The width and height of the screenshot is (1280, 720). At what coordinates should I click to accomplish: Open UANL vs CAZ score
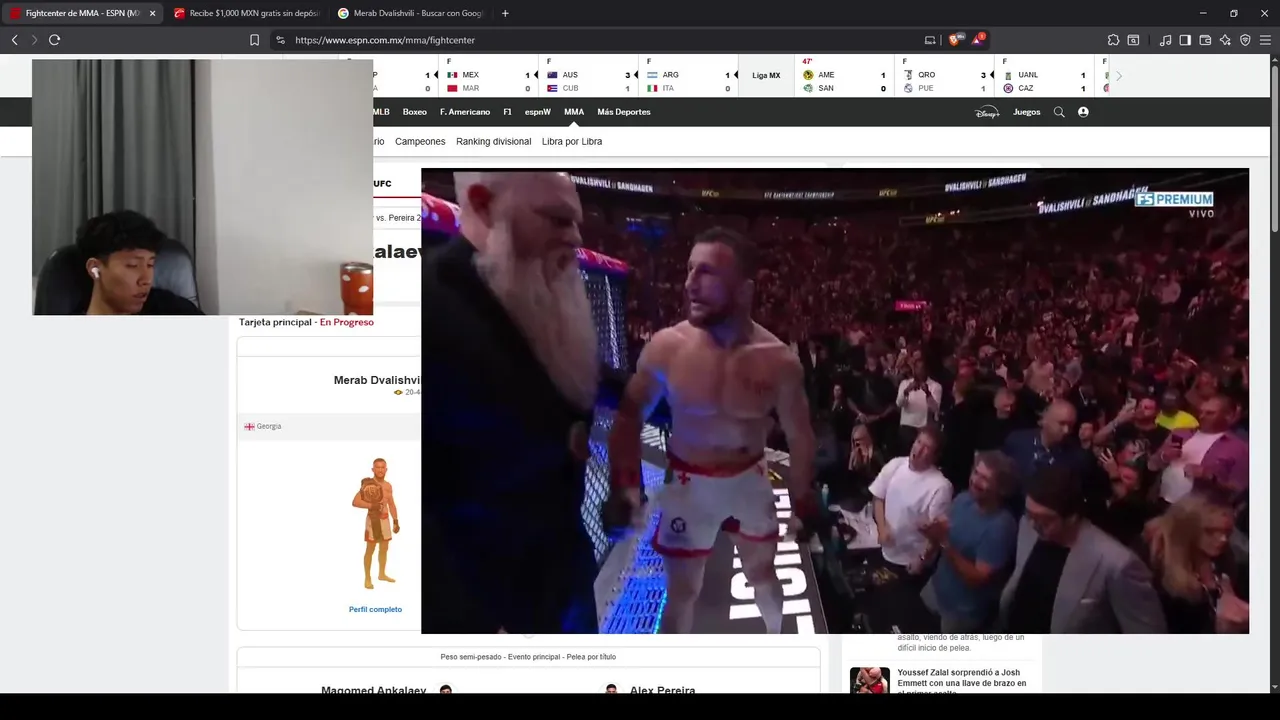[1044, 76]
